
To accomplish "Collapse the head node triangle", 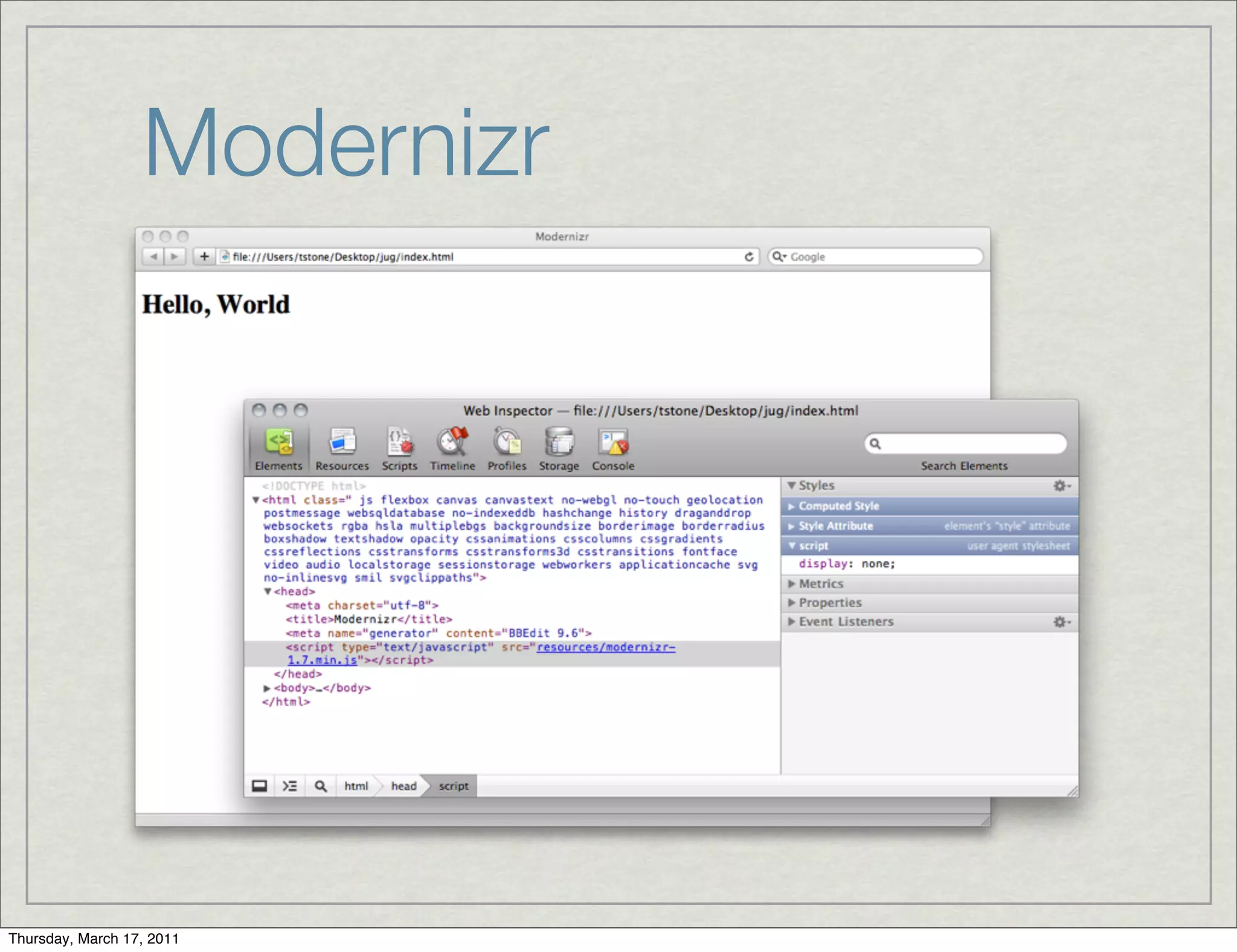I will click(268, 591).
